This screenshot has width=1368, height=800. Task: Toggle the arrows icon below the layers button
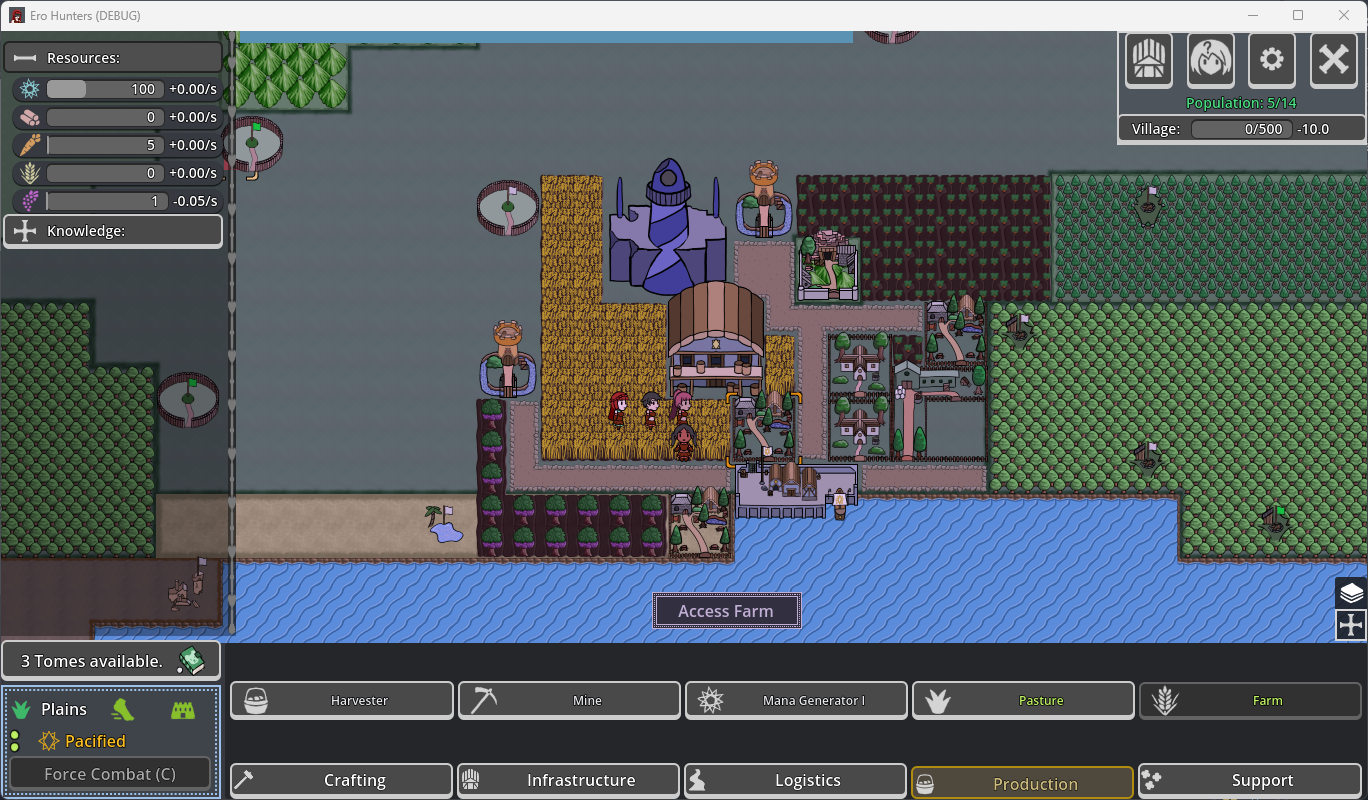coord(1351,626)
